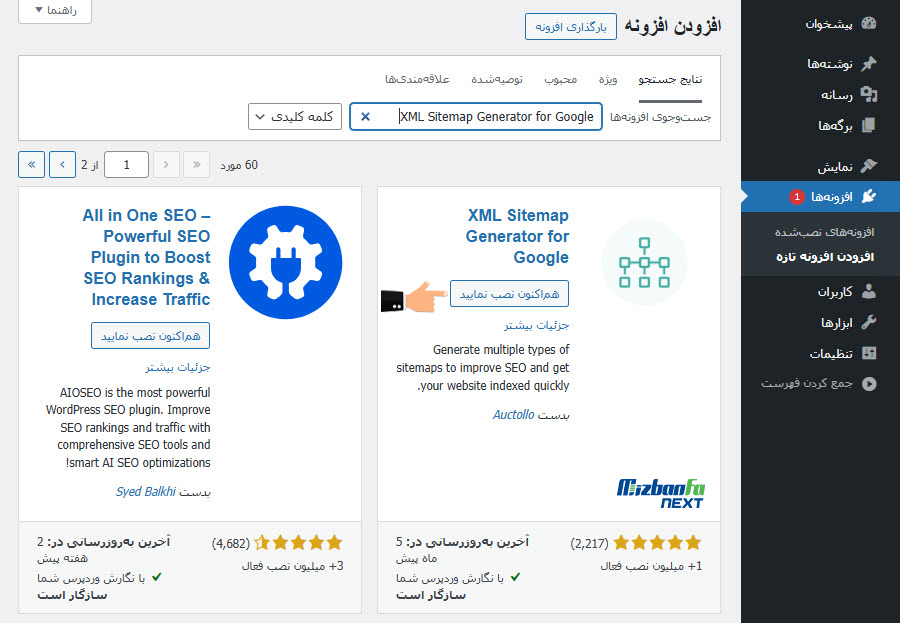
Task: Click the Posts (نوشته‌ها) pin icon
Action: coord(869,63)
